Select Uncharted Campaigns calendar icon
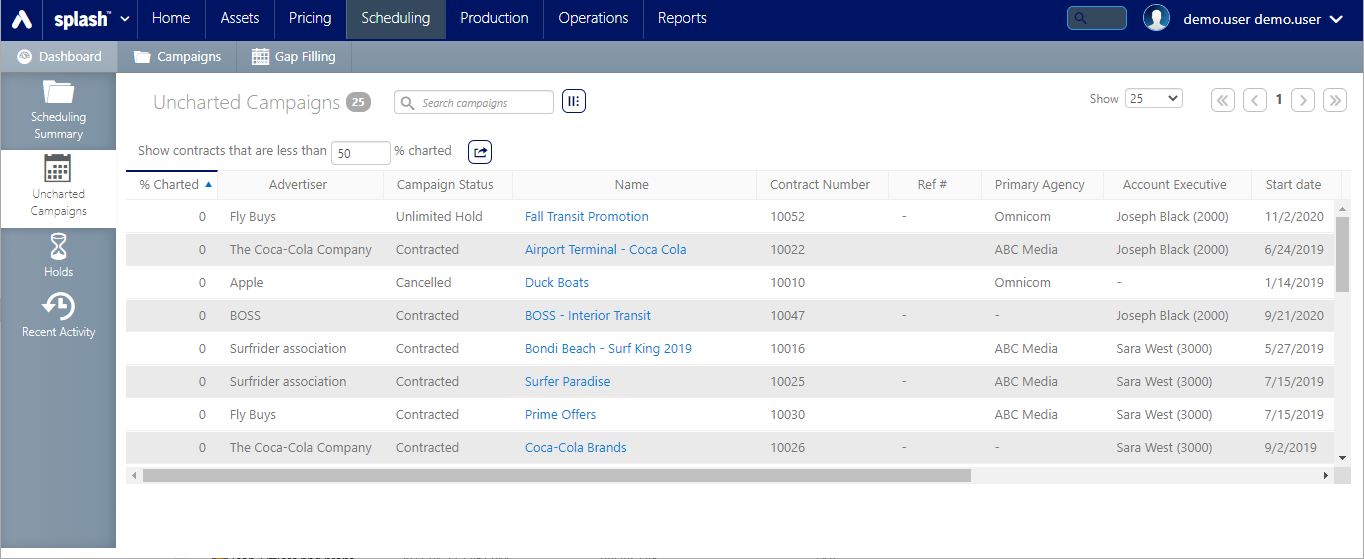 pos(58,168)
